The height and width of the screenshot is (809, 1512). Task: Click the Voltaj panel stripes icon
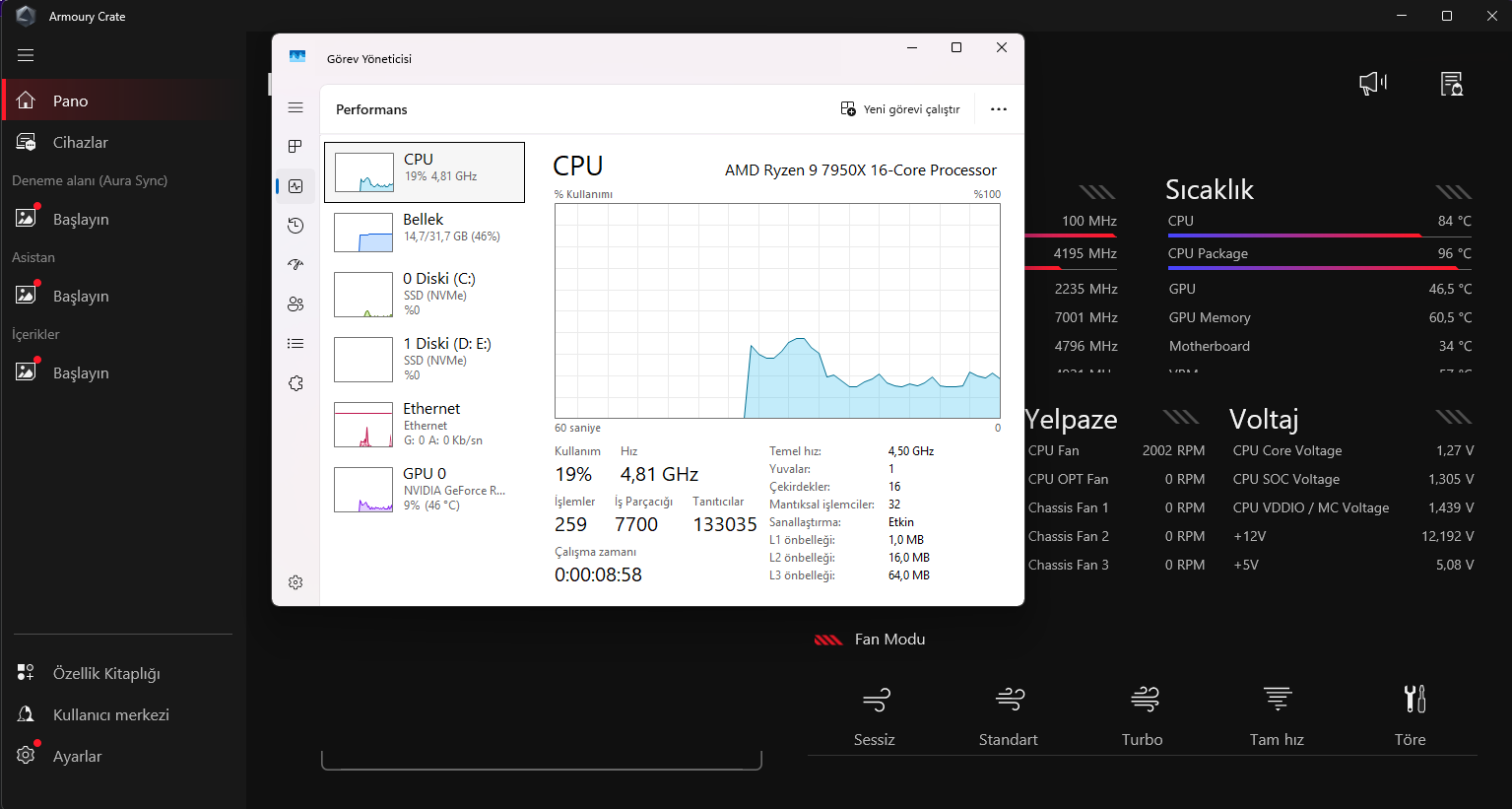[1453, 417]
